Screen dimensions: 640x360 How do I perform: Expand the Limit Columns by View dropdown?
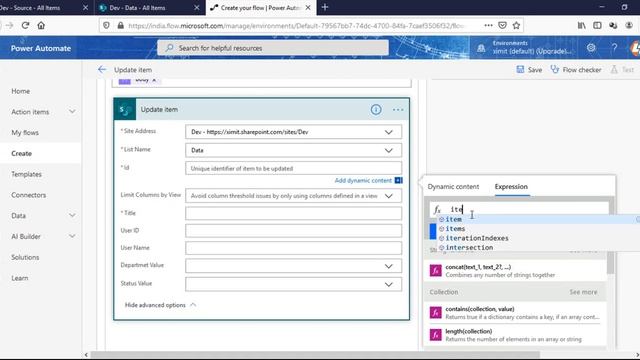[x=389, y=196]
